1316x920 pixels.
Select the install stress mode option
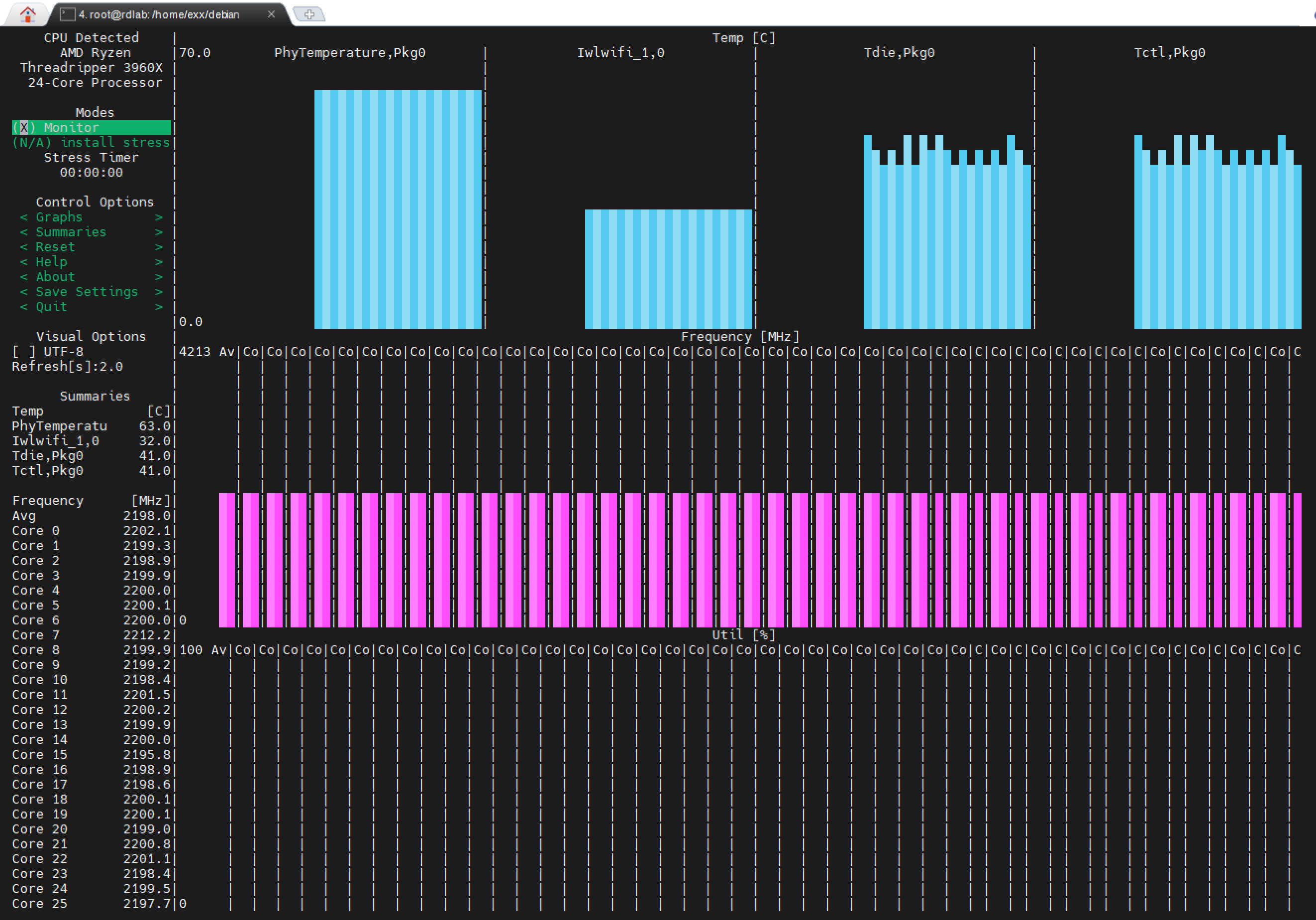point(91,142)
